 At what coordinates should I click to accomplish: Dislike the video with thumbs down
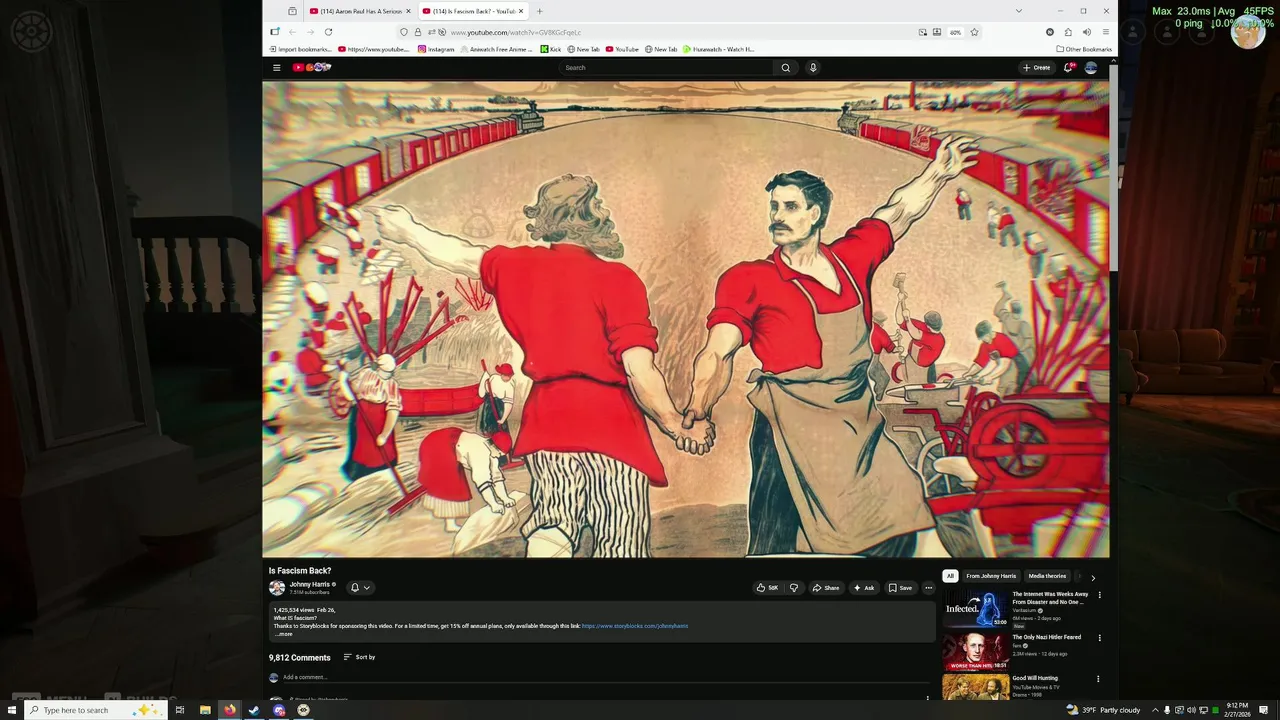(794, 588)
